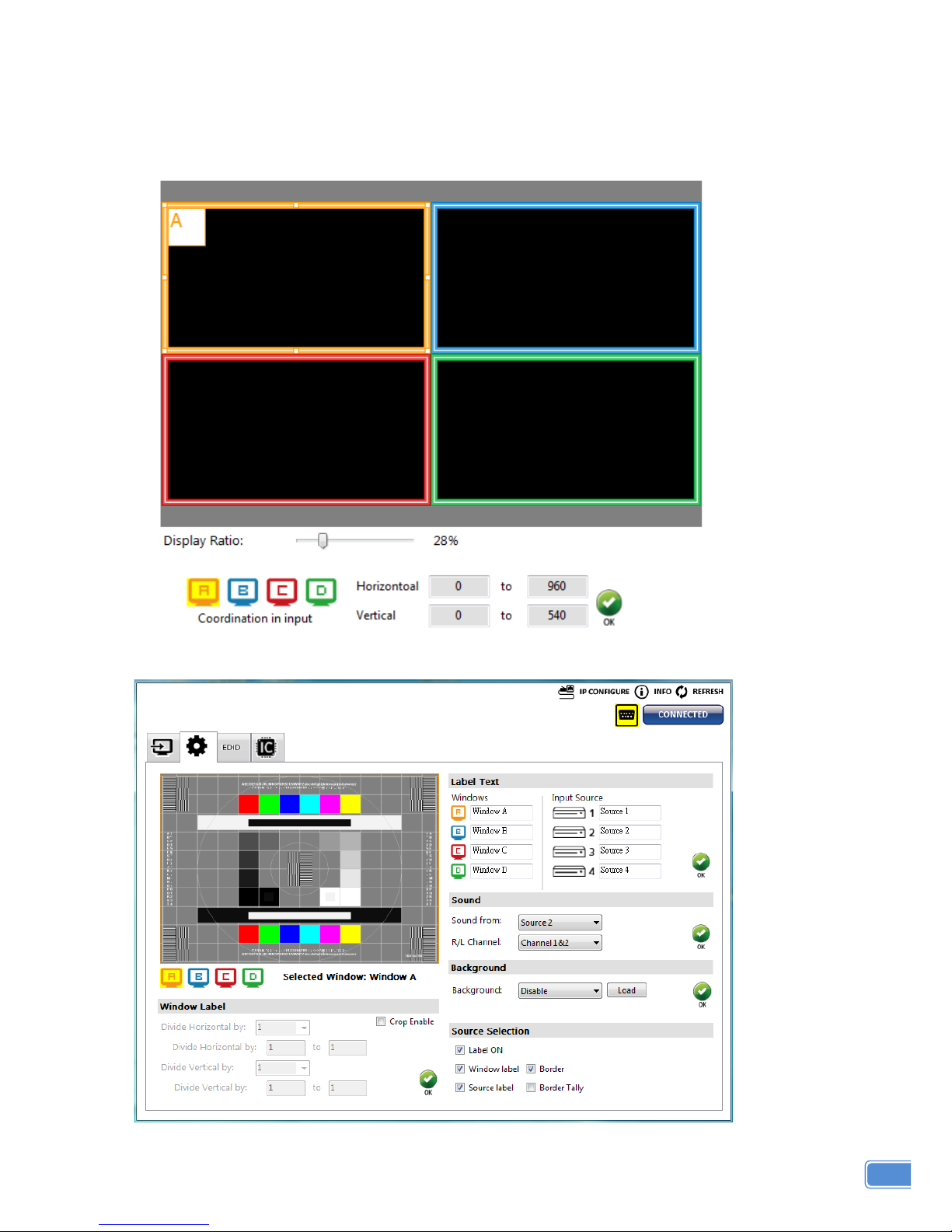The height and width of the screenshot is (1232, 952).
Task: Click input source 2 device icon
Action: pos(569,832)
